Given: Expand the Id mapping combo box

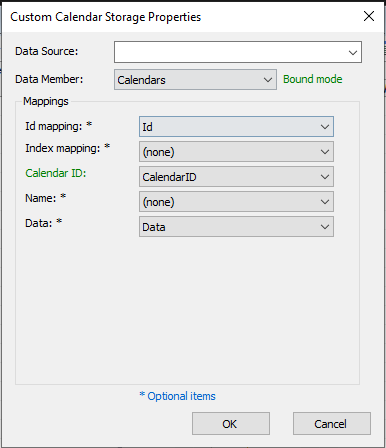Looking at the screenshot, I should click(236, 127).
